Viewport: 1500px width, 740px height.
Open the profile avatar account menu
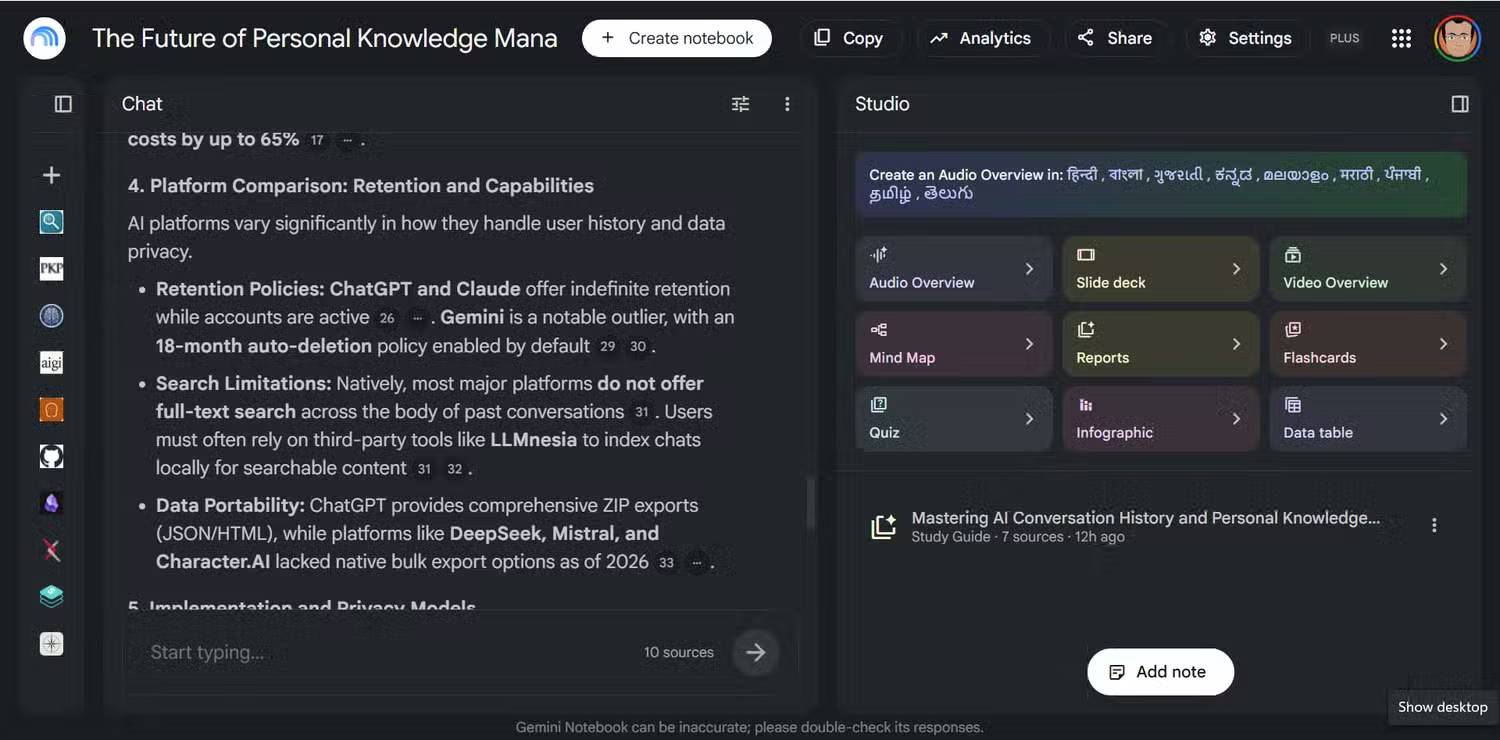pos(1457,38)
